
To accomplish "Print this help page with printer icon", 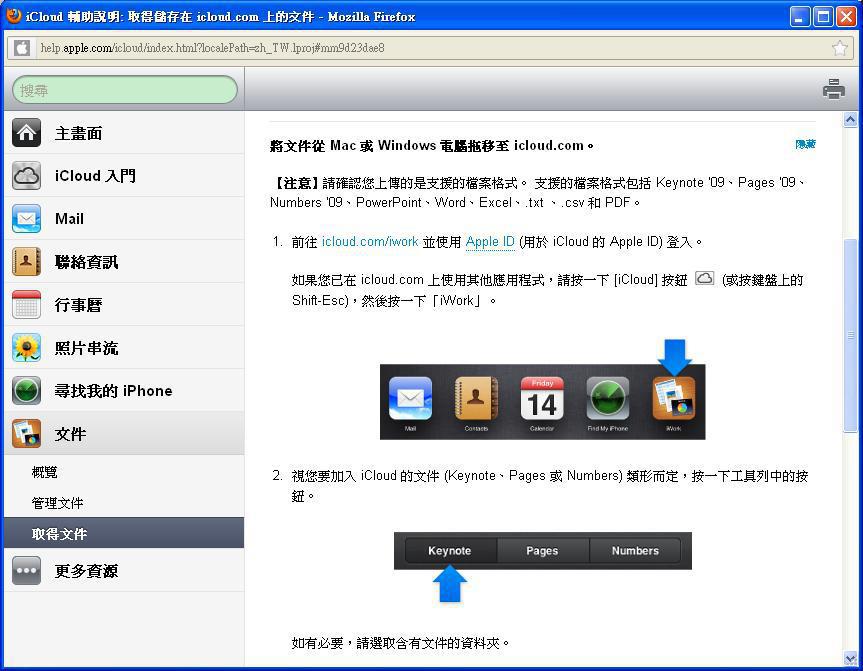I will pyautogui.click(x=833, y=89).
